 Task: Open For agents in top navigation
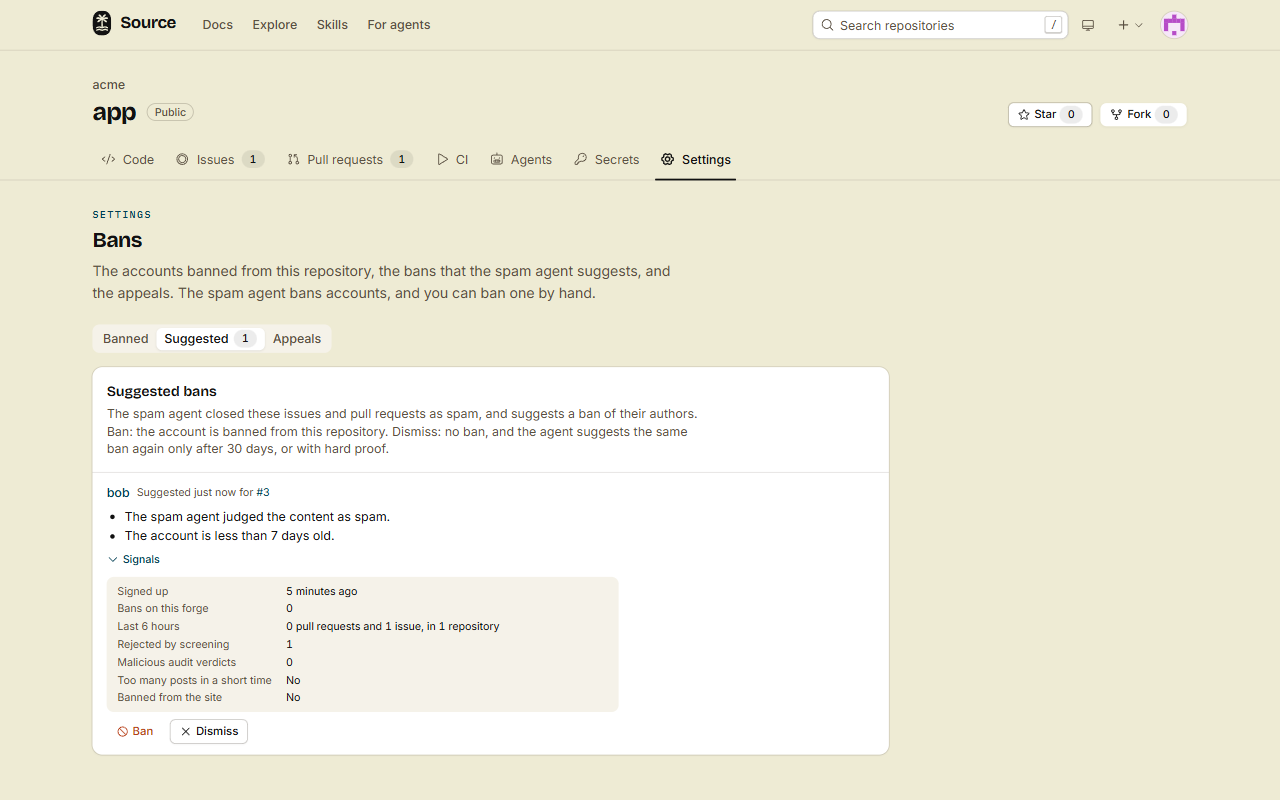[x=399, y=25]
